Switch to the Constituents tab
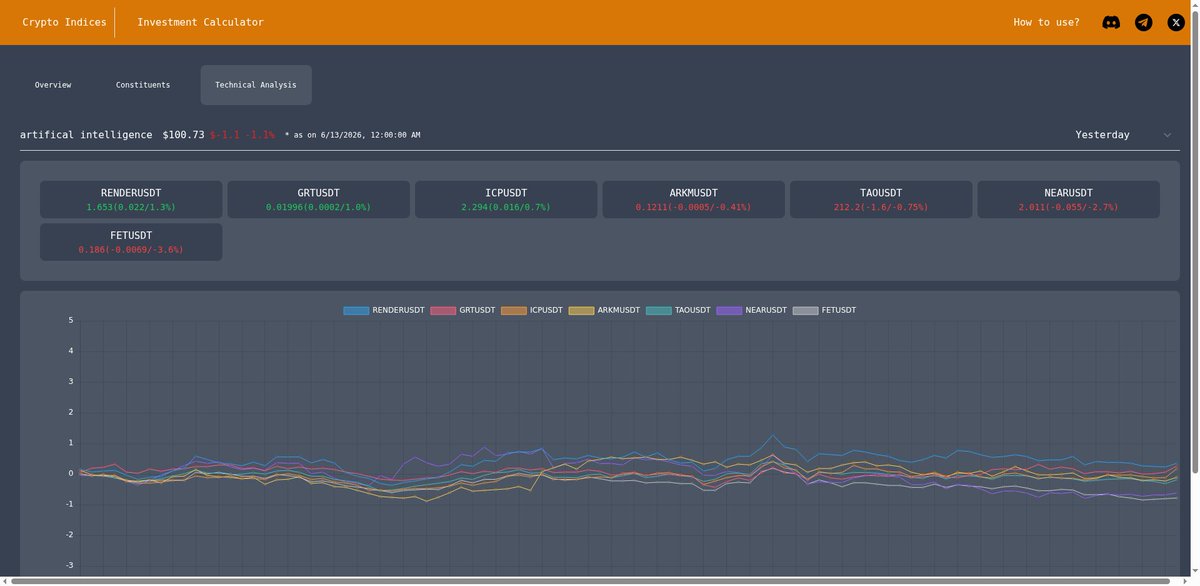1200x586 pixels. (x=143, y=85)
